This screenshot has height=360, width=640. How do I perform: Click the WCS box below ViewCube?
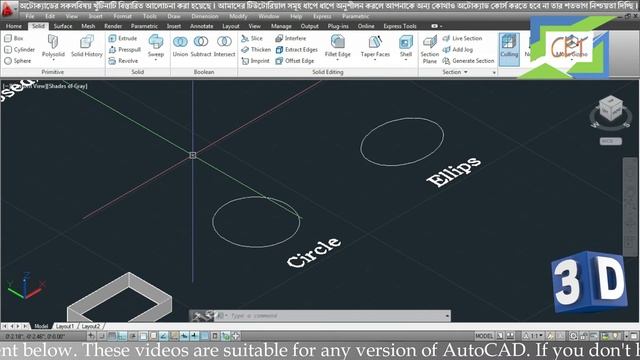[x=611, y=141]
